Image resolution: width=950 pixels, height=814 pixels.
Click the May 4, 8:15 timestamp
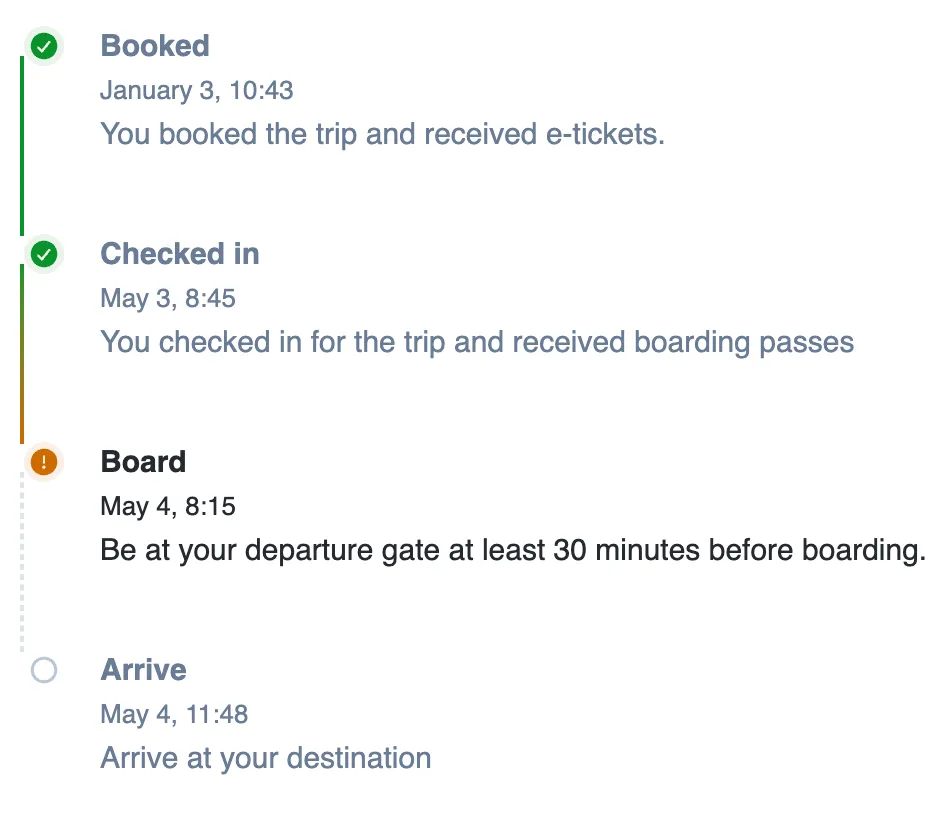coord(168,507)
